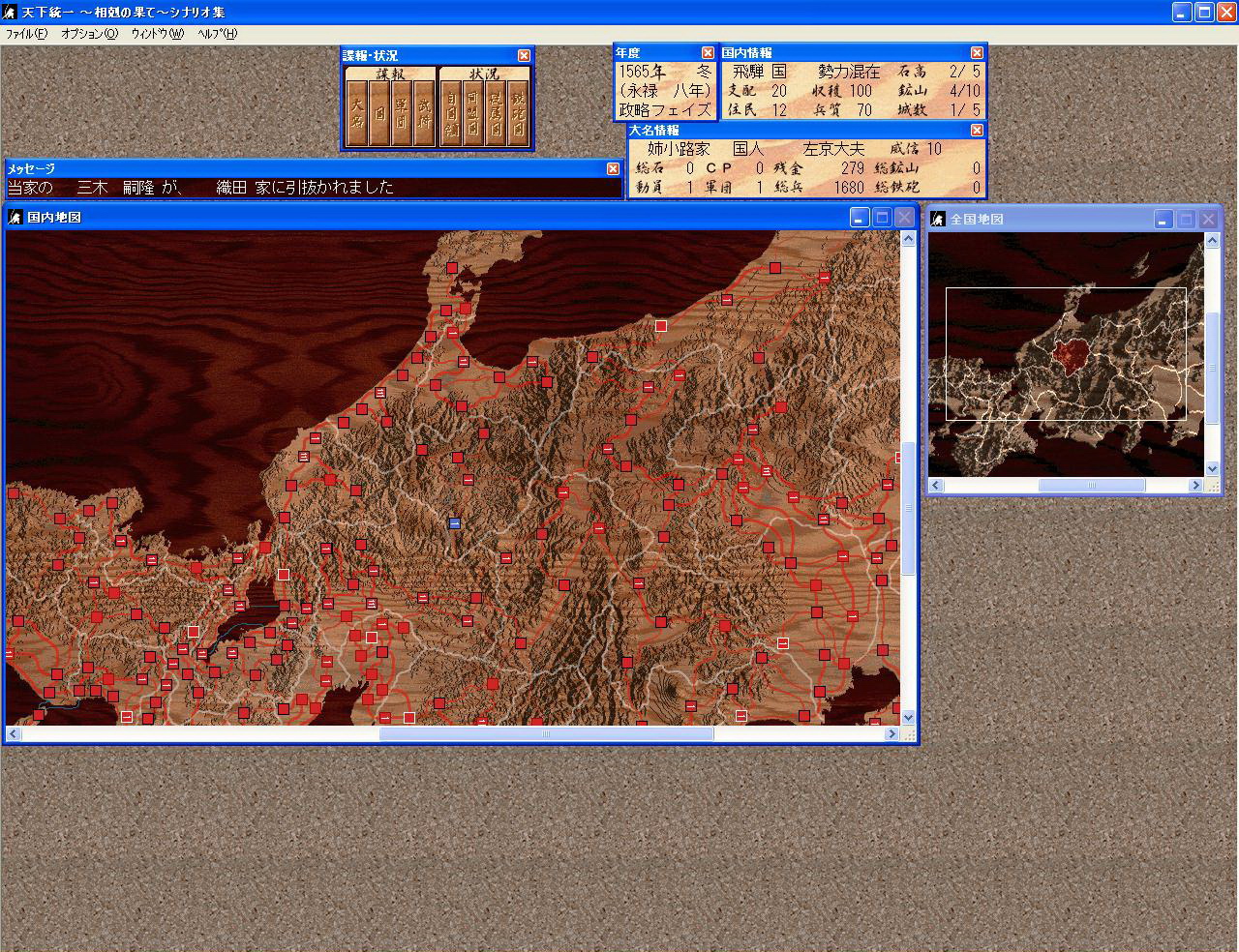Maximize the 国内地図 window

[882, 217]
